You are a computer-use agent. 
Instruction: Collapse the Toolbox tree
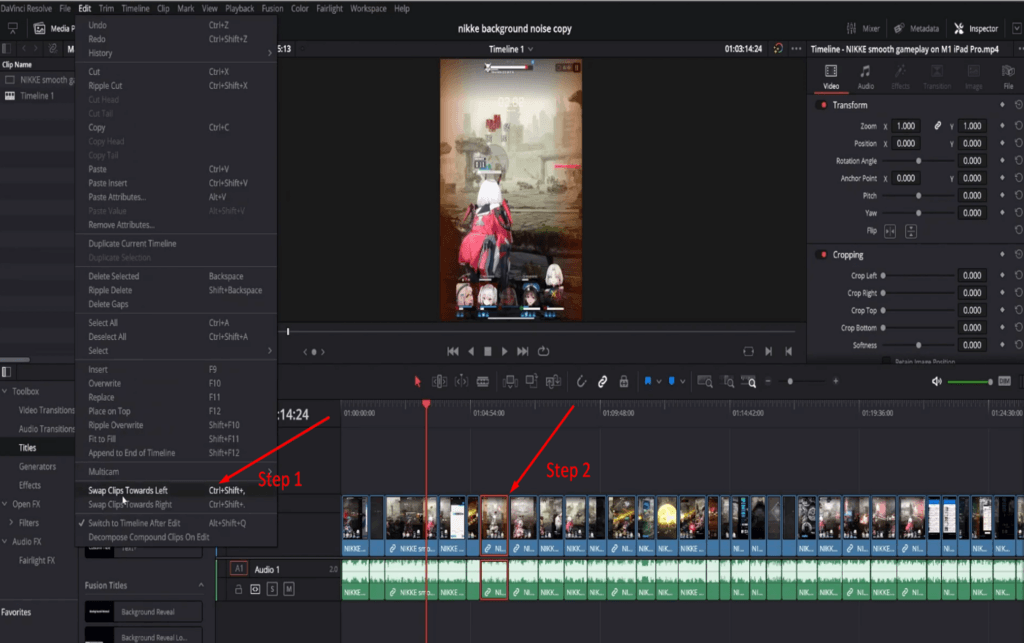pos(5,392)
